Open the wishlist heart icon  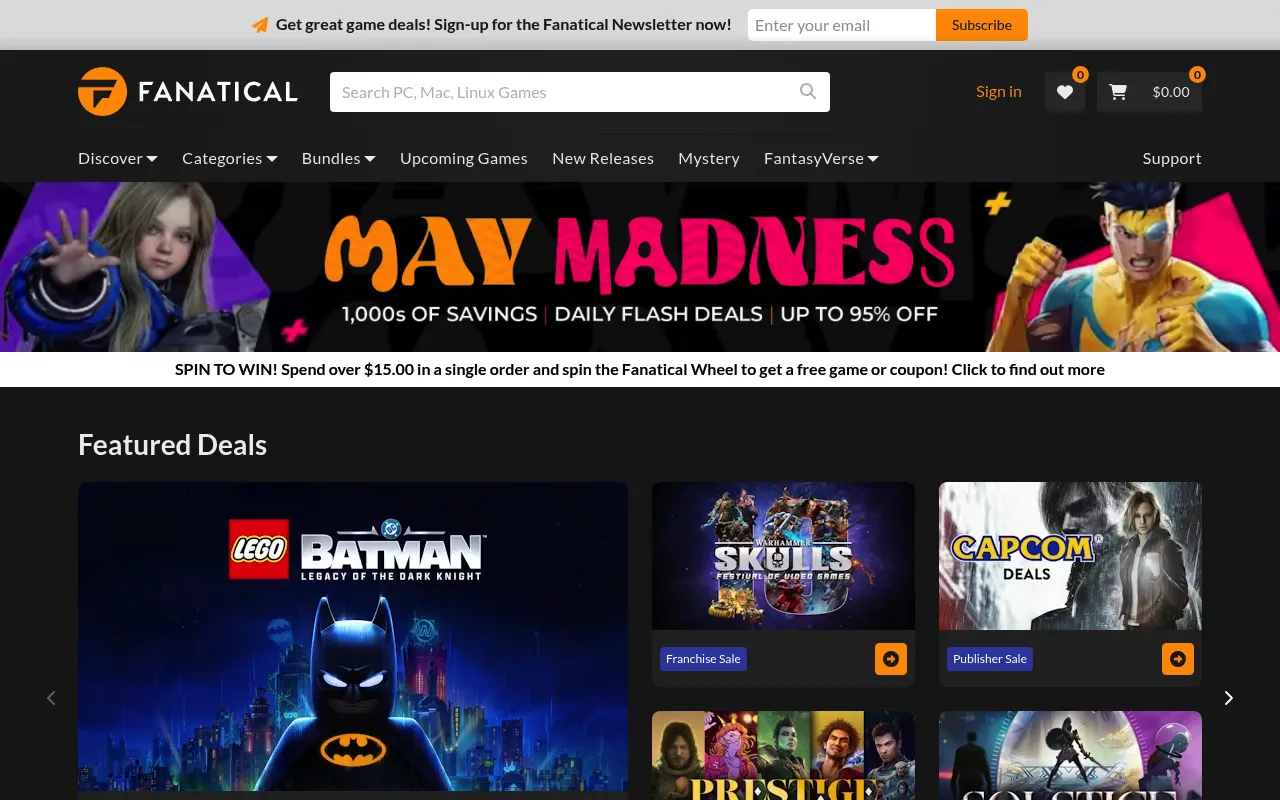click(1065, 92)
